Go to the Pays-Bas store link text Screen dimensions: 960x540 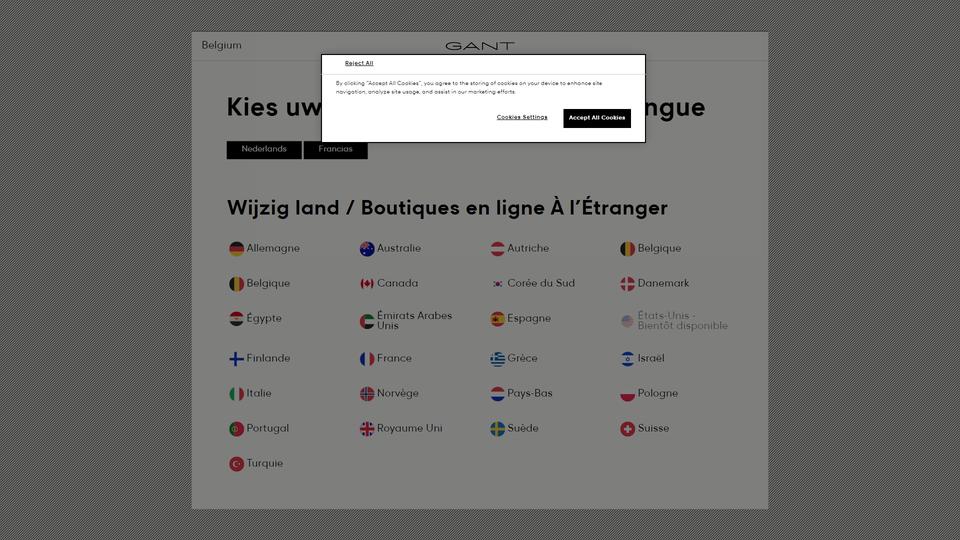click(530, 393)
